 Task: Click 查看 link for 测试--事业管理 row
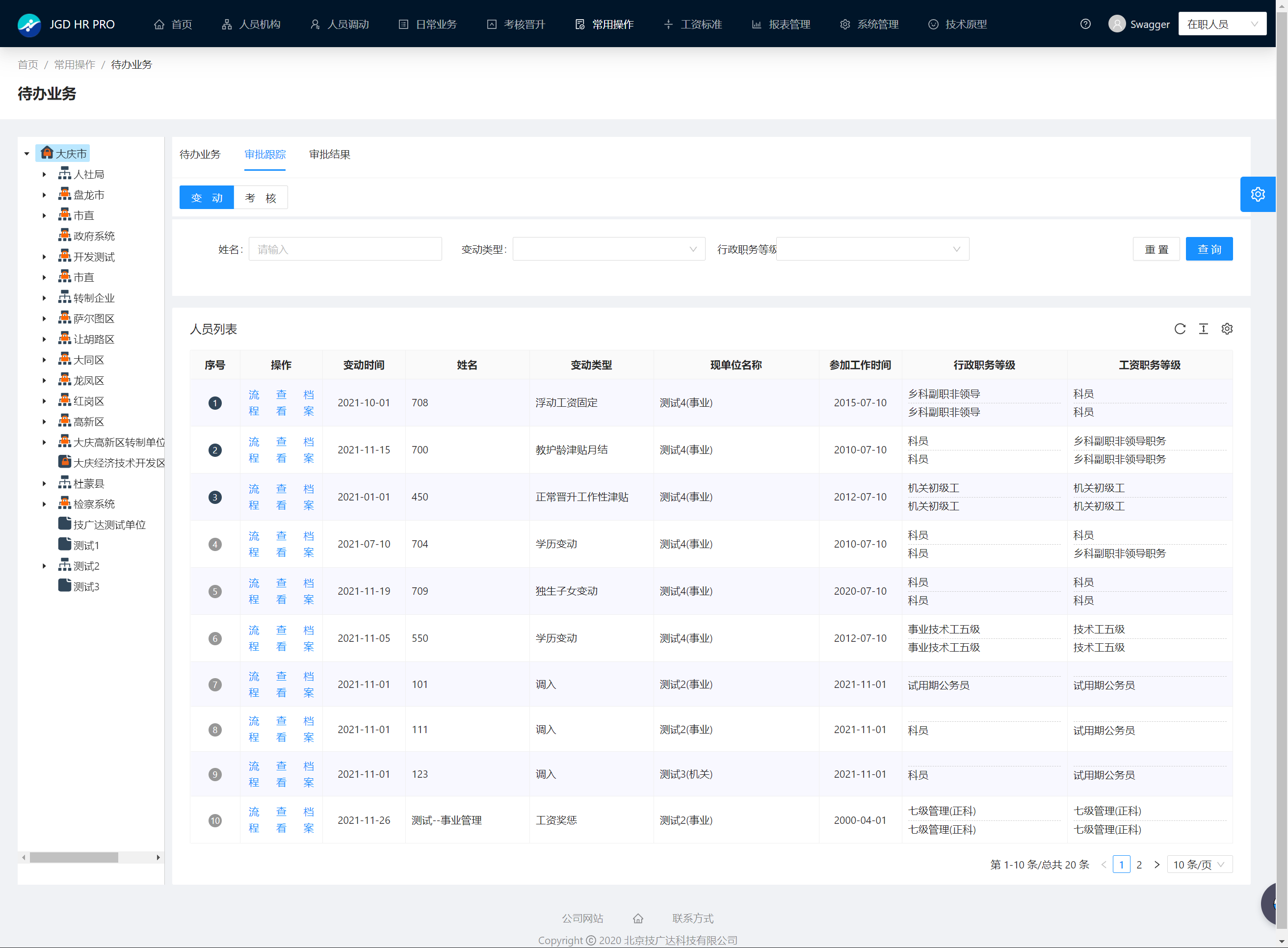pos(281,820)
